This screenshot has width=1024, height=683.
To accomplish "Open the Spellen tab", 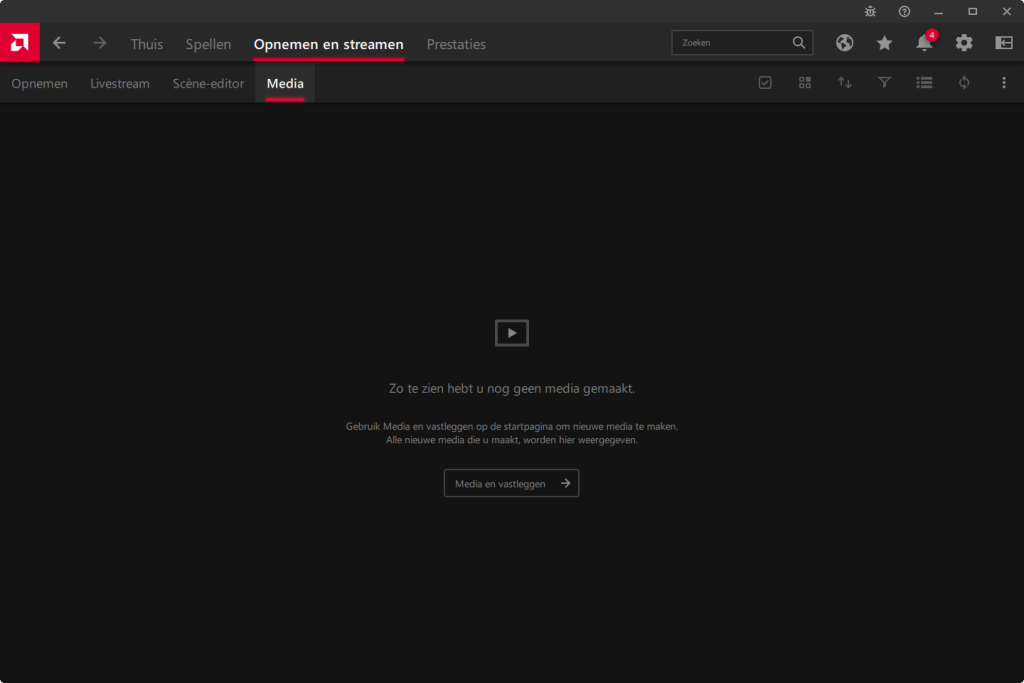I will [x=208, y=44].
